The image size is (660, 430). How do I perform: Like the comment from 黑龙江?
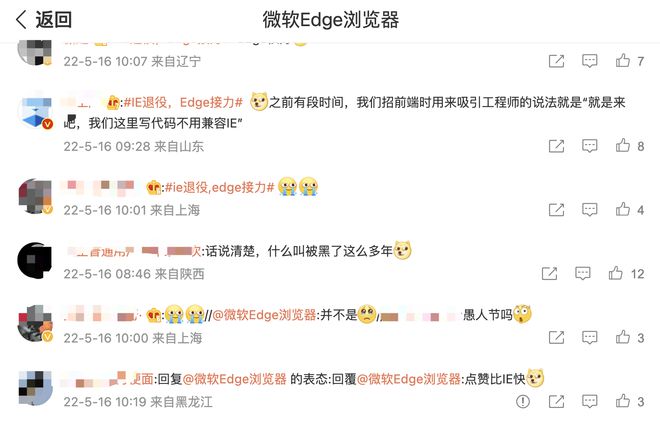[x=623, y=401]
